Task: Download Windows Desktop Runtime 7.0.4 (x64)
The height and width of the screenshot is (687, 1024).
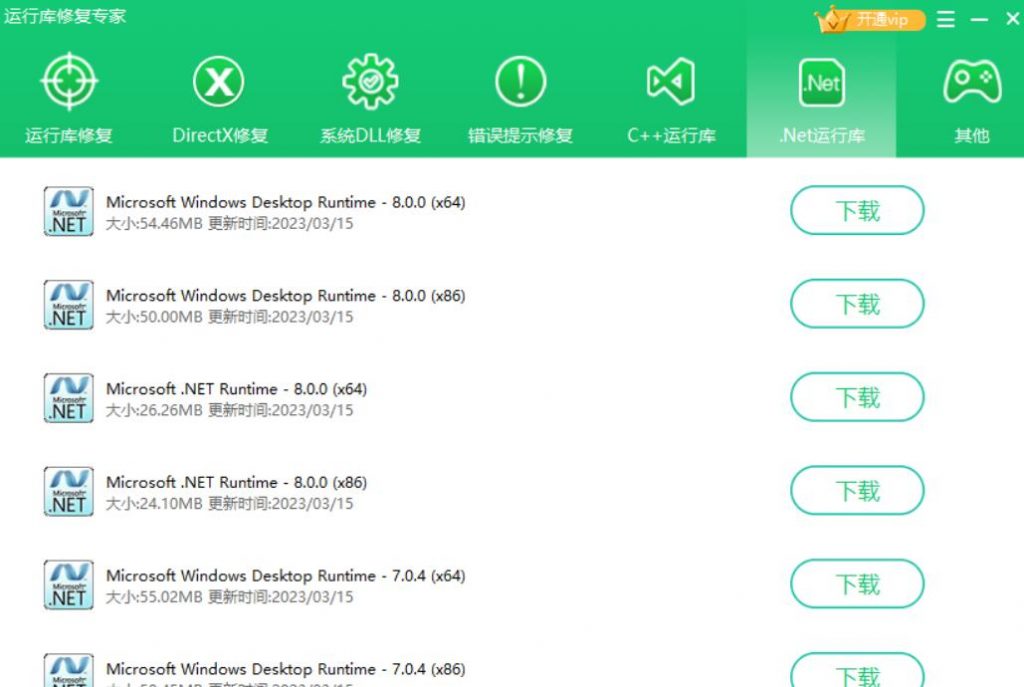Action: pyautogui.click(x=857, y=584)
